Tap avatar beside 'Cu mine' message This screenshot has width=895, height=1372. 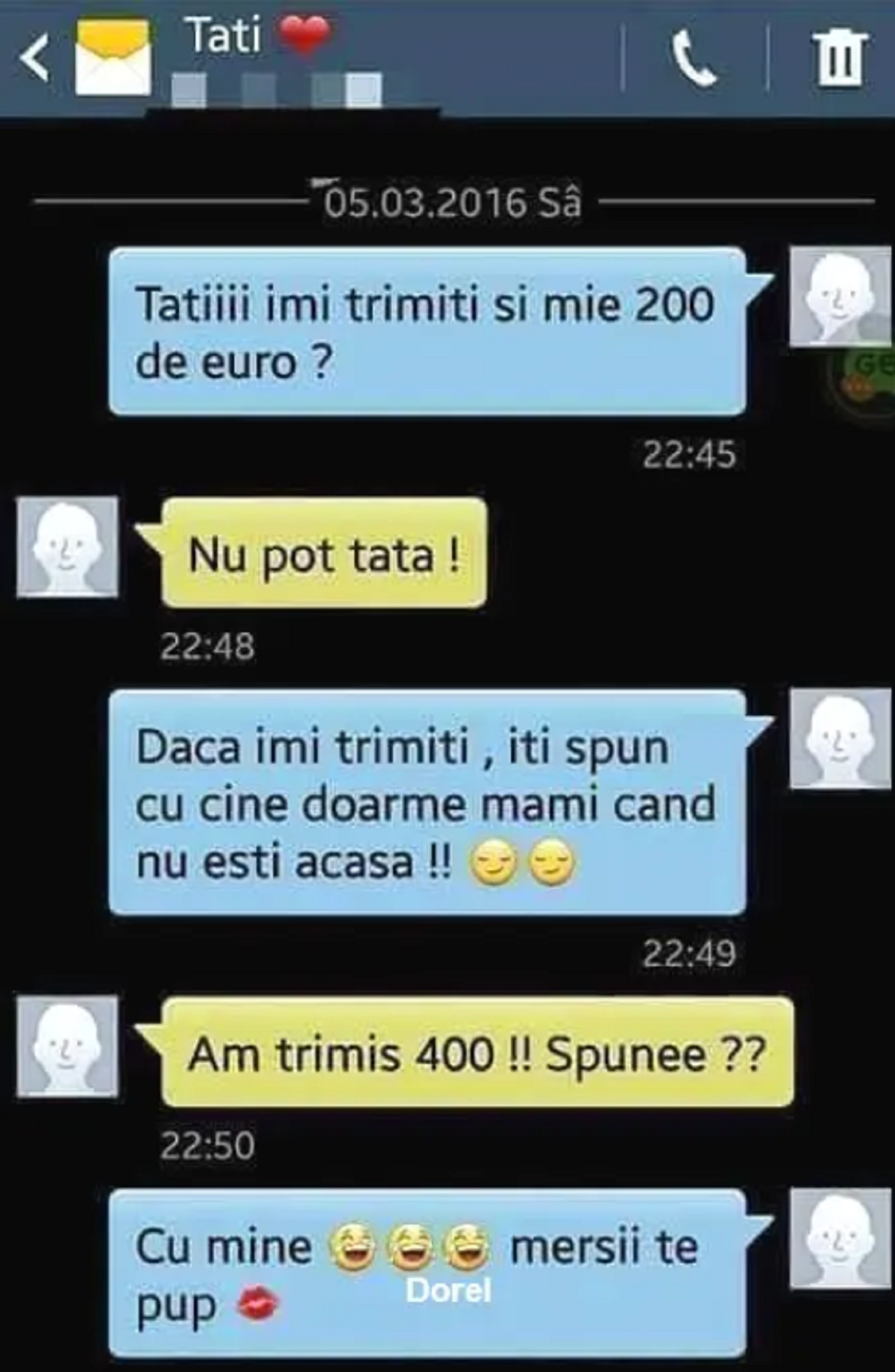(x=840, y=1239)
